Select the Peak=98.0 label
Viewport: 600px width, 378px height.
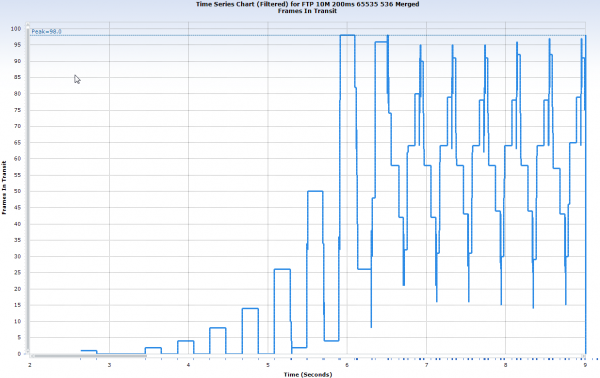point(46,32)
